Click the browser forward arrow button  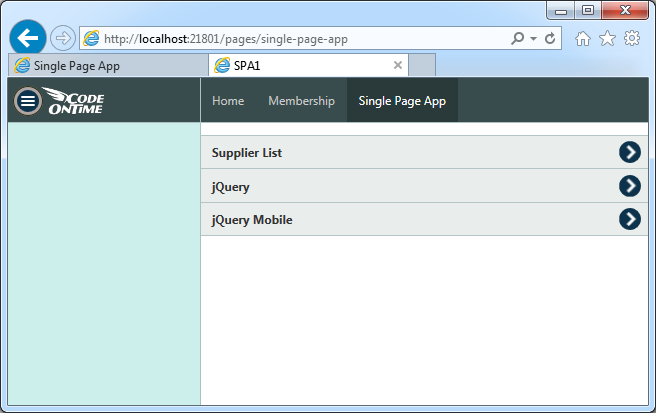coord(63,38)
